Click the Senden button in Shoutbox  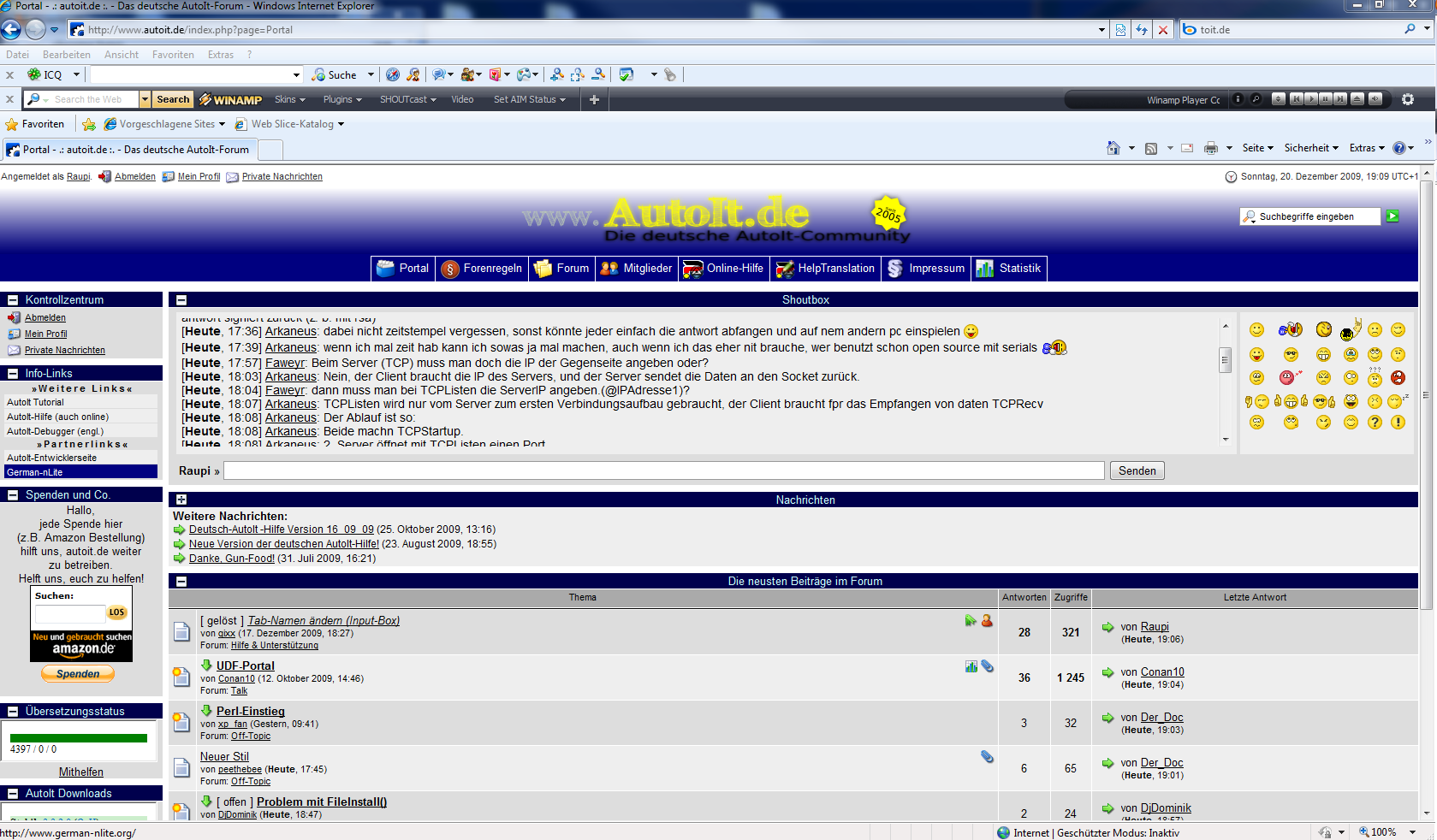[x=1137, y=470]
